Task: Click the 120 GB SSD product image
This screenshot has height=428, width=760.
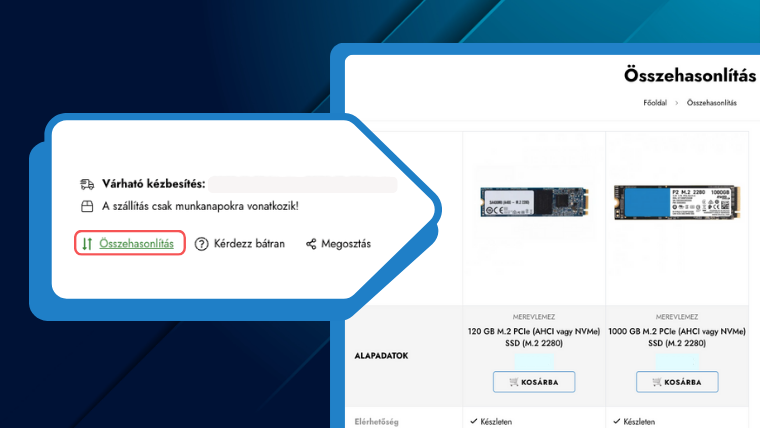Action: pyautogui.click(x=534, y=200)
